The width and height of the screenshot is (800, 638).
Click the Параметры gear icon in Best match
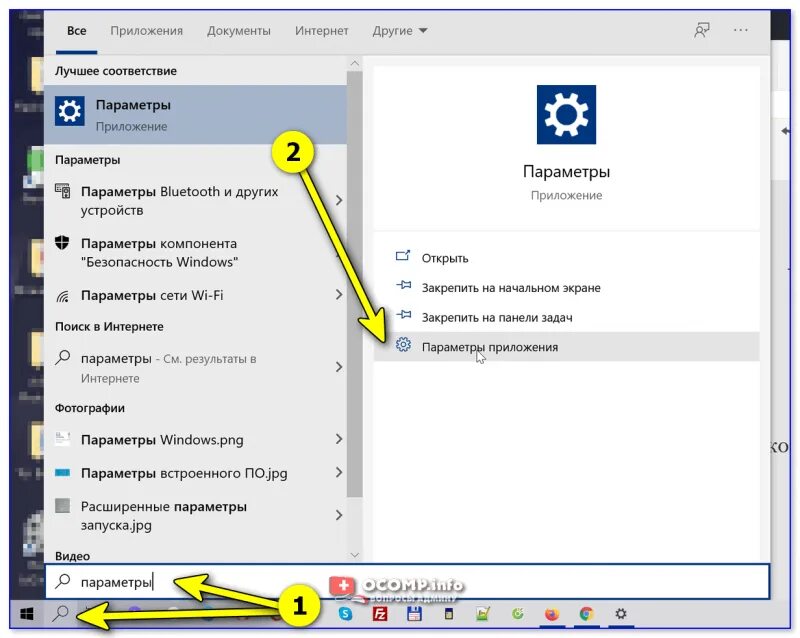(x=68, y=111)
